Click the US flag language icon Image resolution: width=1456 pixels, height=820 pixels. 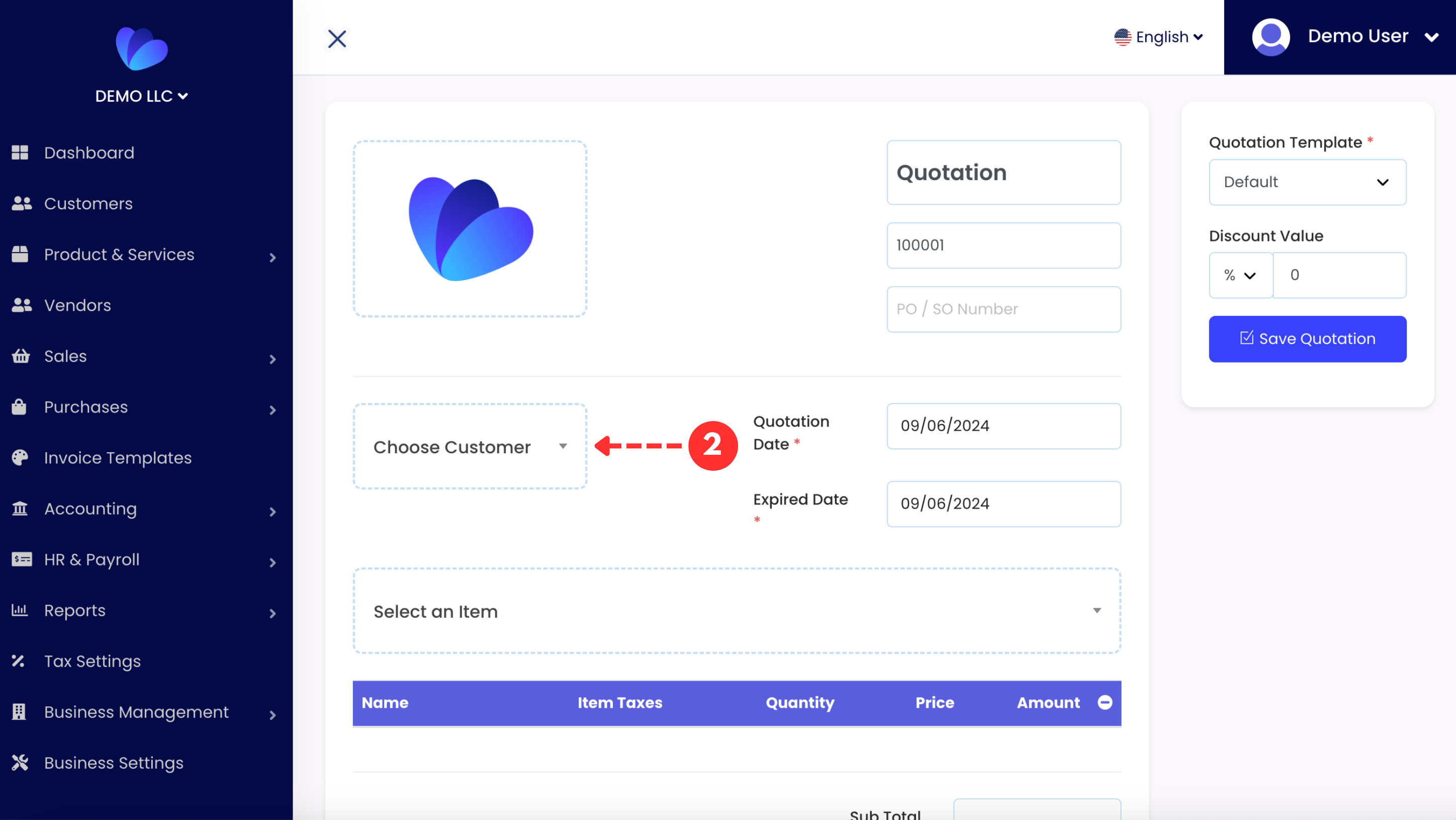tap(1123, 37)
